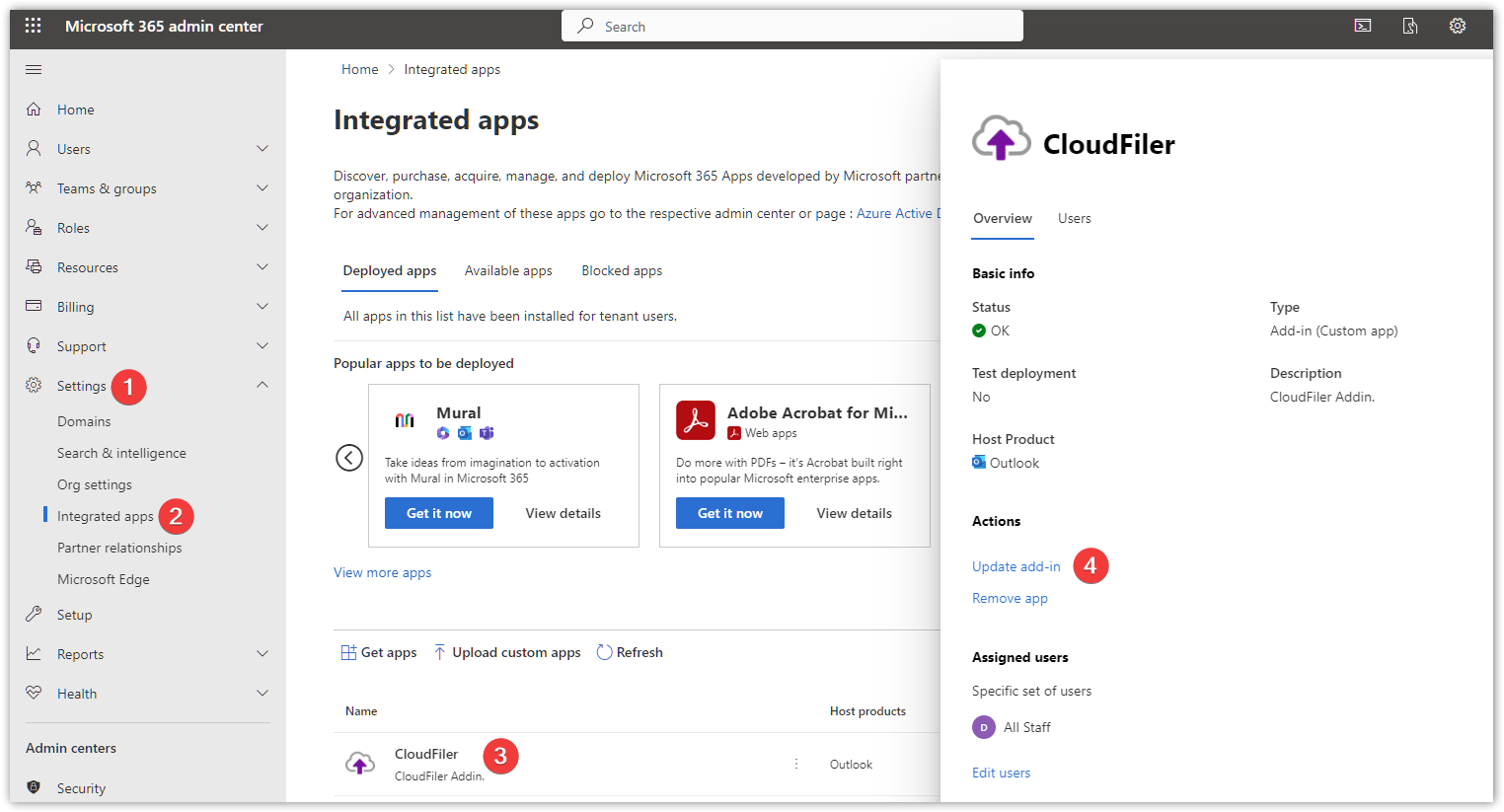The width and height of the screenshot is (1504, 812).
Task: Click View details for Adobe Acrobat
Action: click(855, 513)
